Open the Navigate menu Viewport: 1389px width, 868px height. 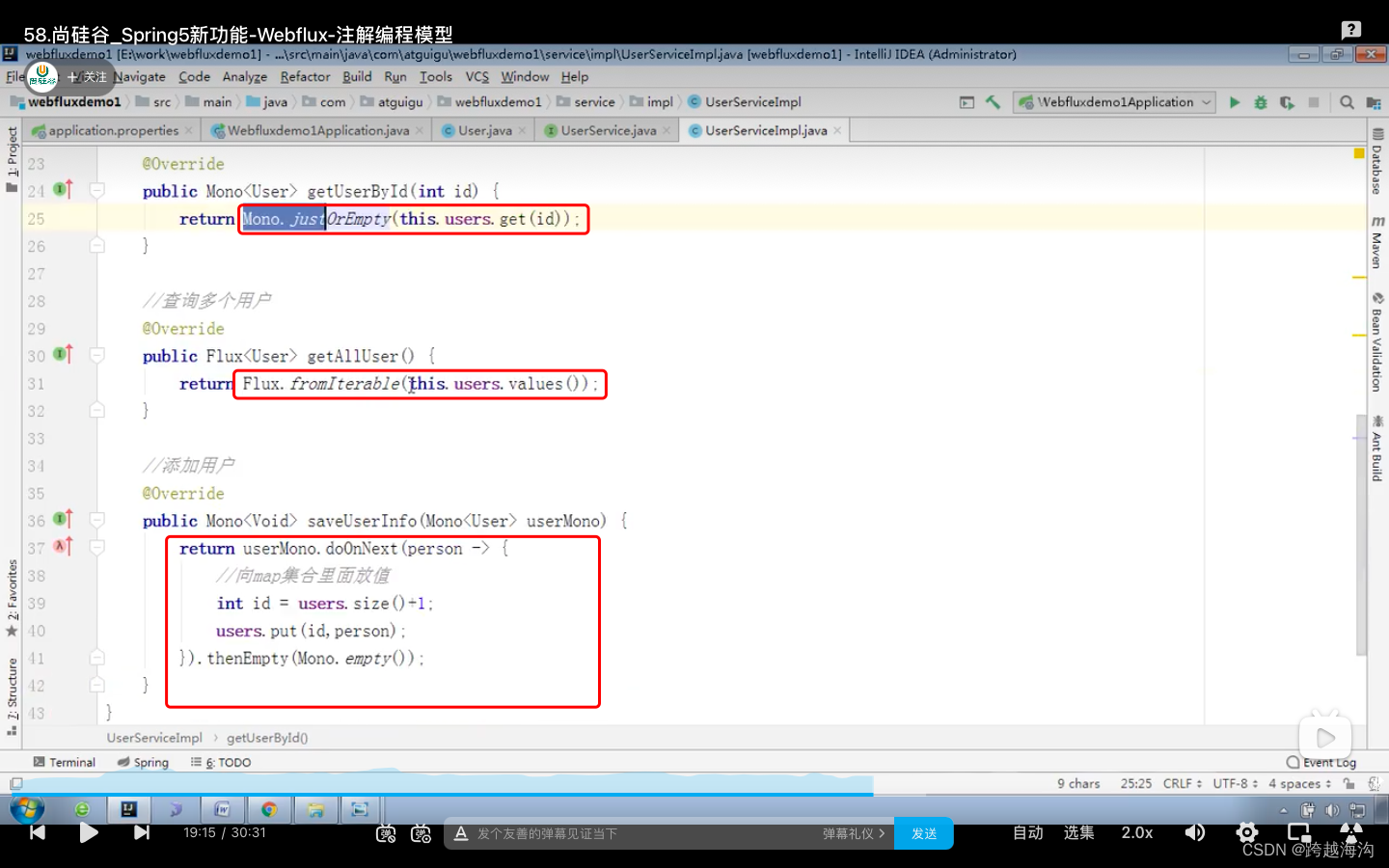(140, 77)
